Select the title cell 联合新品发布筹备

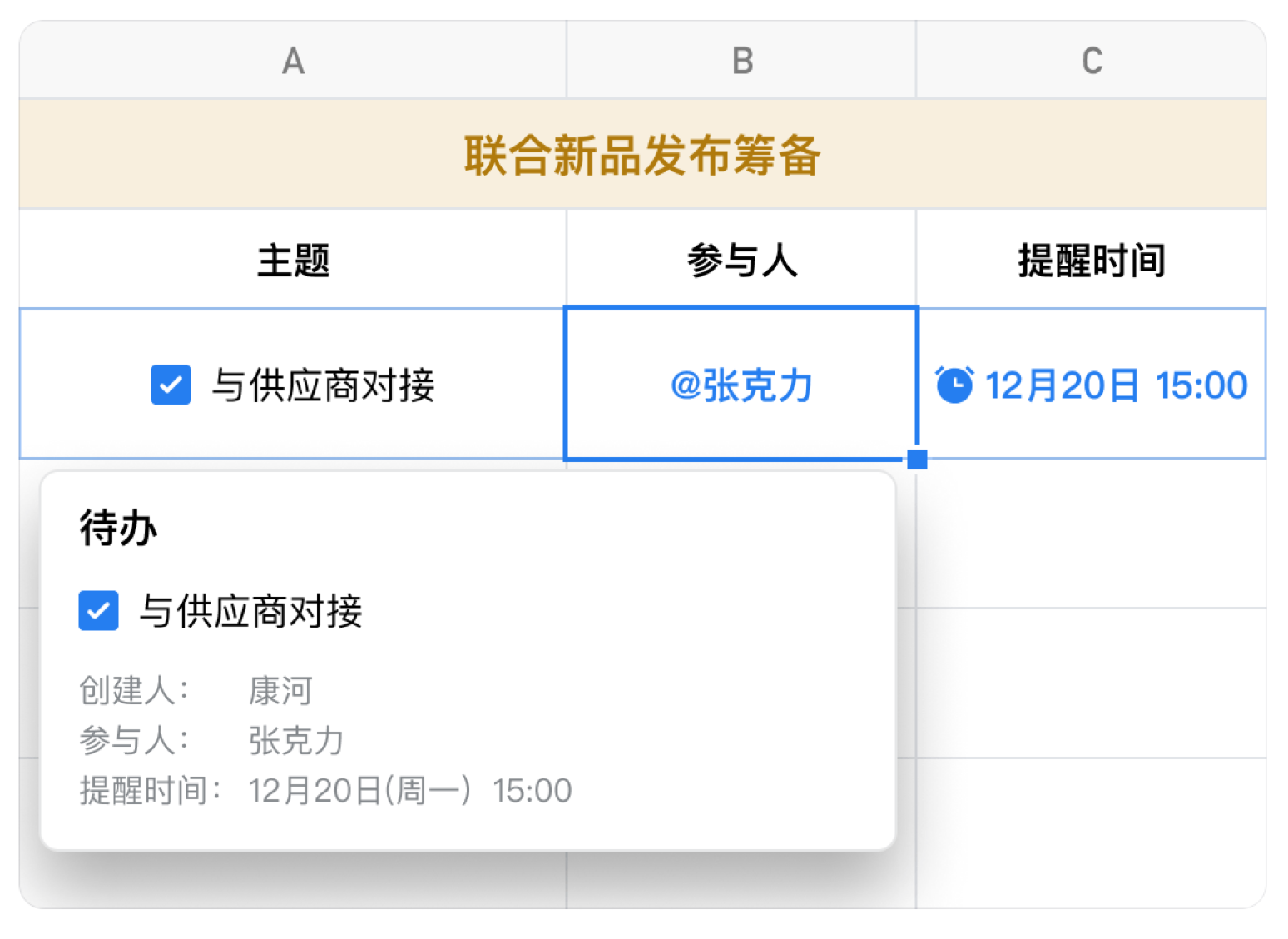coord(642,154)
